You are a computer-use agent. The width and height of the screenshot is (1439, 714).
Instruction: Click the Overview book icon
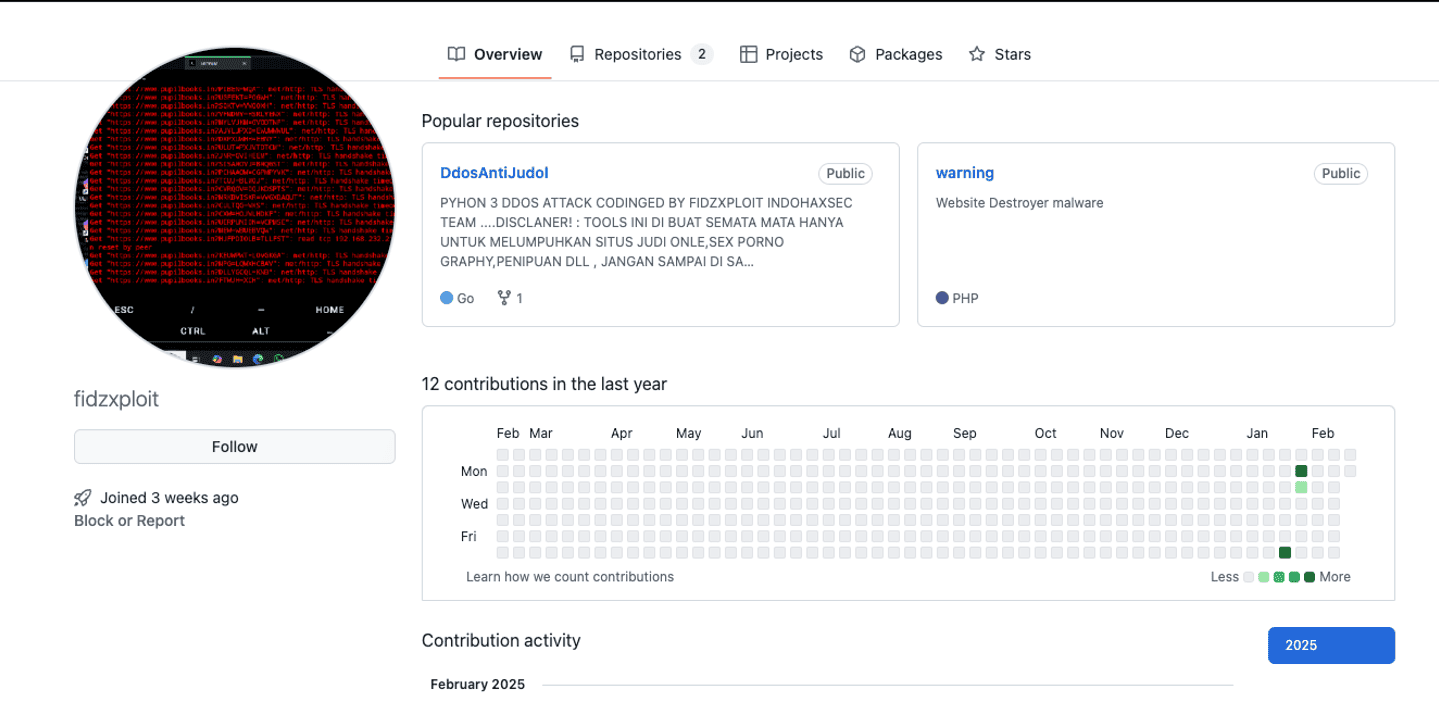coord(456,54)
